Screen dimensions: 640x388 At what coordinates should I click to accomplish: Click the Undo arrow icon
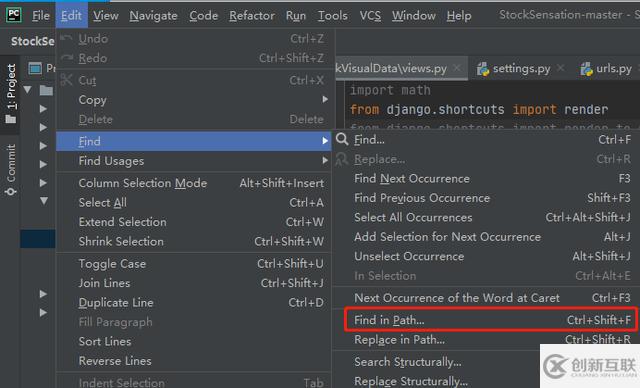pos(67,39)
